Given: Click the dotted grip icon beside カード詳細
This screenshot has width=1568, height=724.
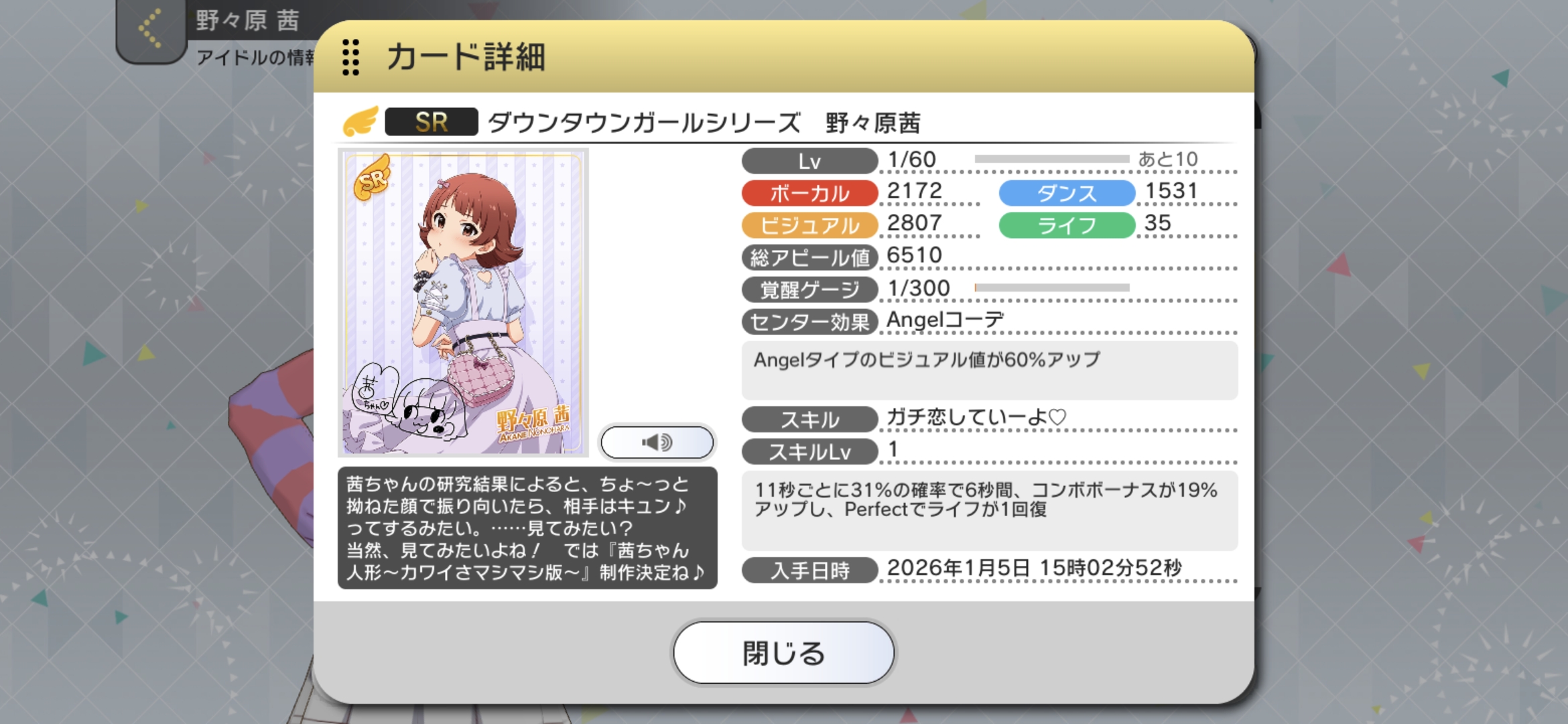Looking at the screenshot, I should point(350,57).
